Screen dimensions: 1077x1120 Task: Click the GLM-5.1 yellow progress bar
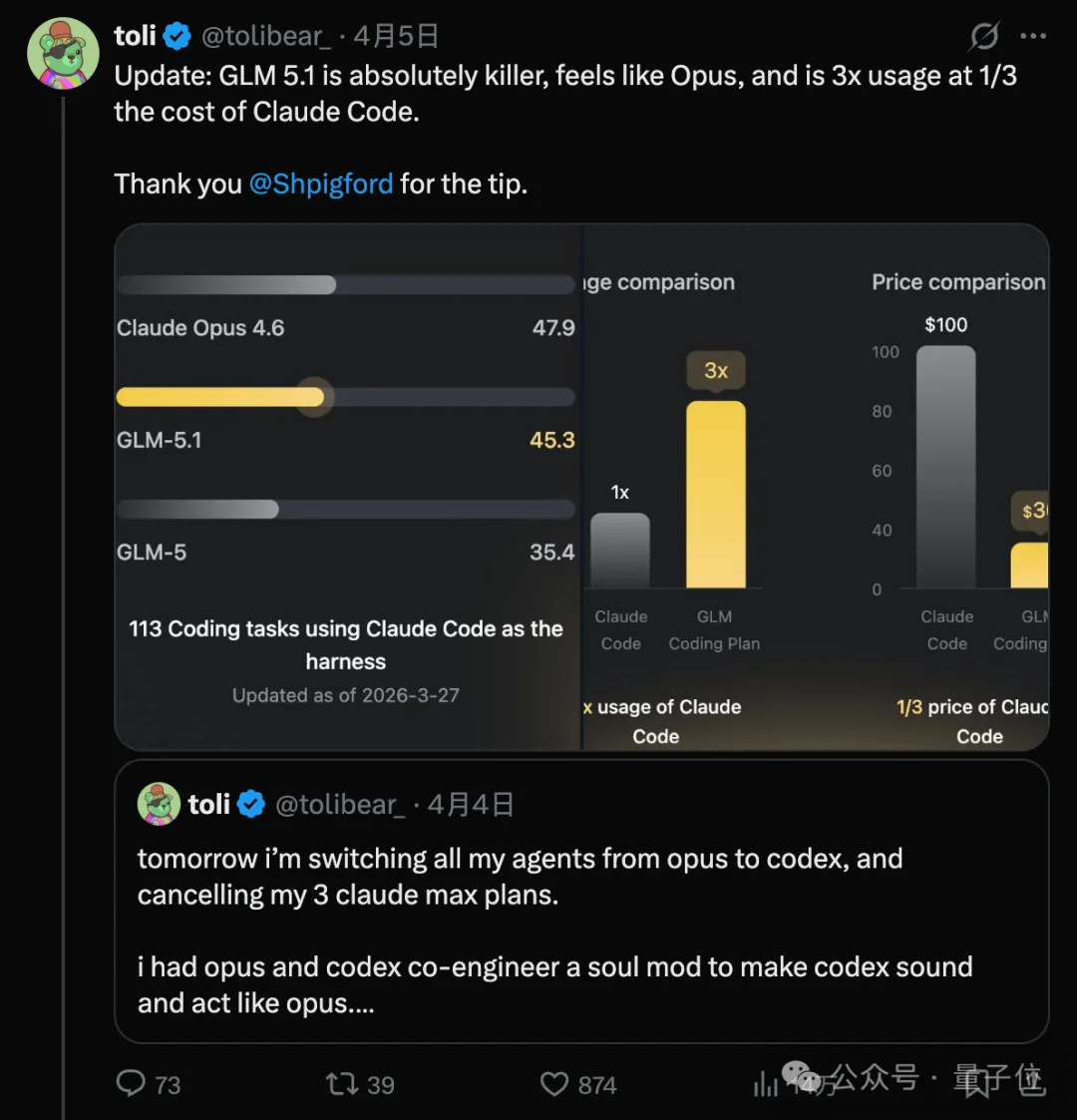click(219, 397)
